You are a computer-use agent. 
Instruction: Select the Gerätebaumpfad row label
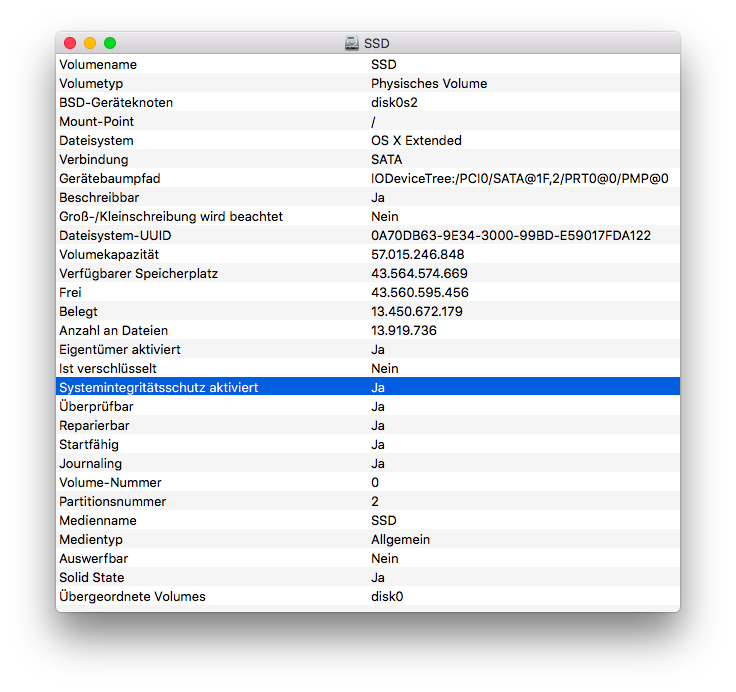pyautogui.click(x=110, y=179)
